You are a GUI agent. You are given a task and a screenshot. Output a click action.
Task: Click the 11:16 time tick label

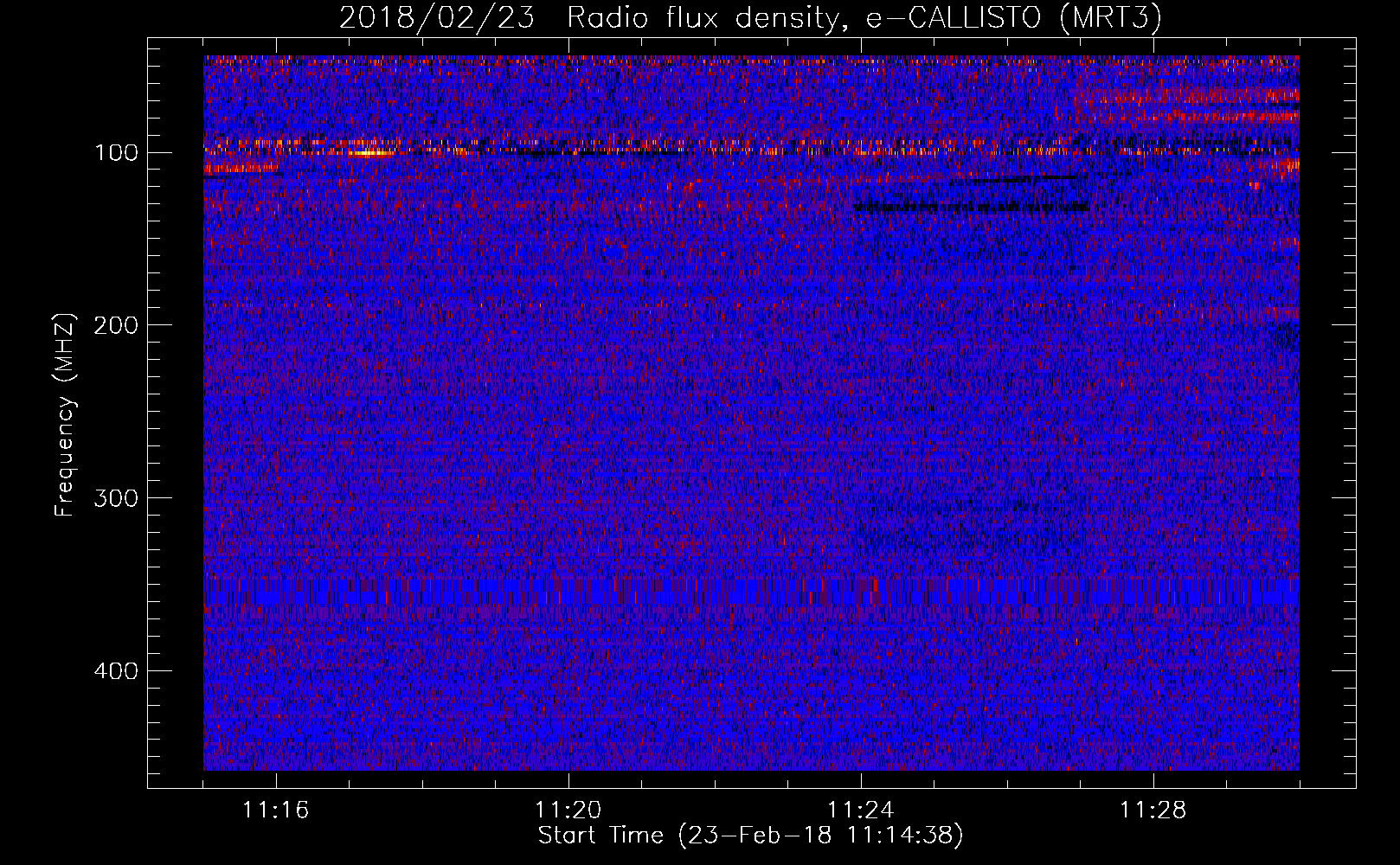coord(276,811)
